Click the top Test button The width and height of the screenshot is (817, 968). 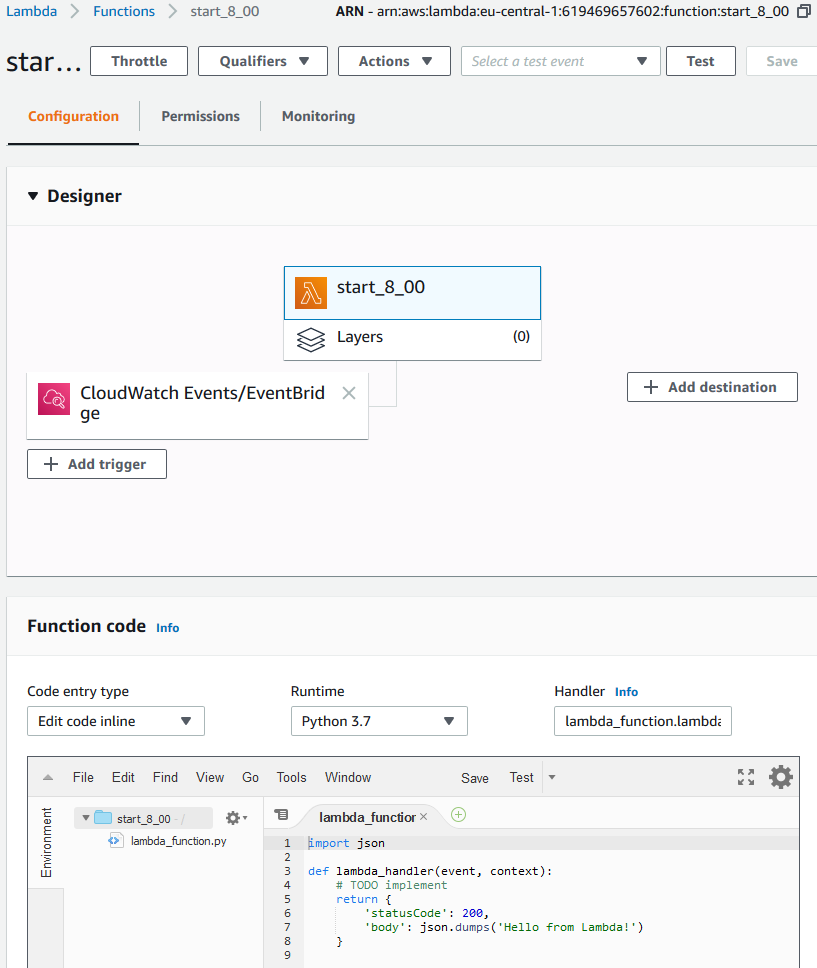pyautogui.click(x=701, y=61)
